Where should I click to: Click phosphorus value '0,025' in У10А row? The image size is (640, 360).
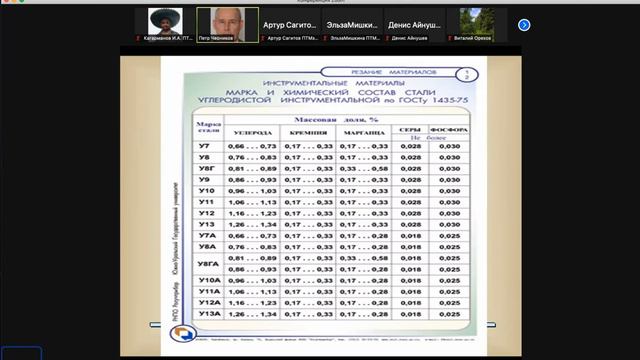[x=450, y=281]
